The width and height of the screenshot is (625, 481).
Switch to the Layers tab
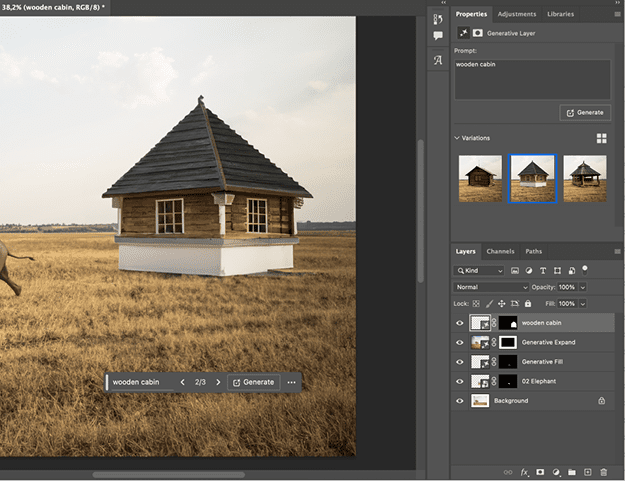pyautogui.click(x=466, y=251)
